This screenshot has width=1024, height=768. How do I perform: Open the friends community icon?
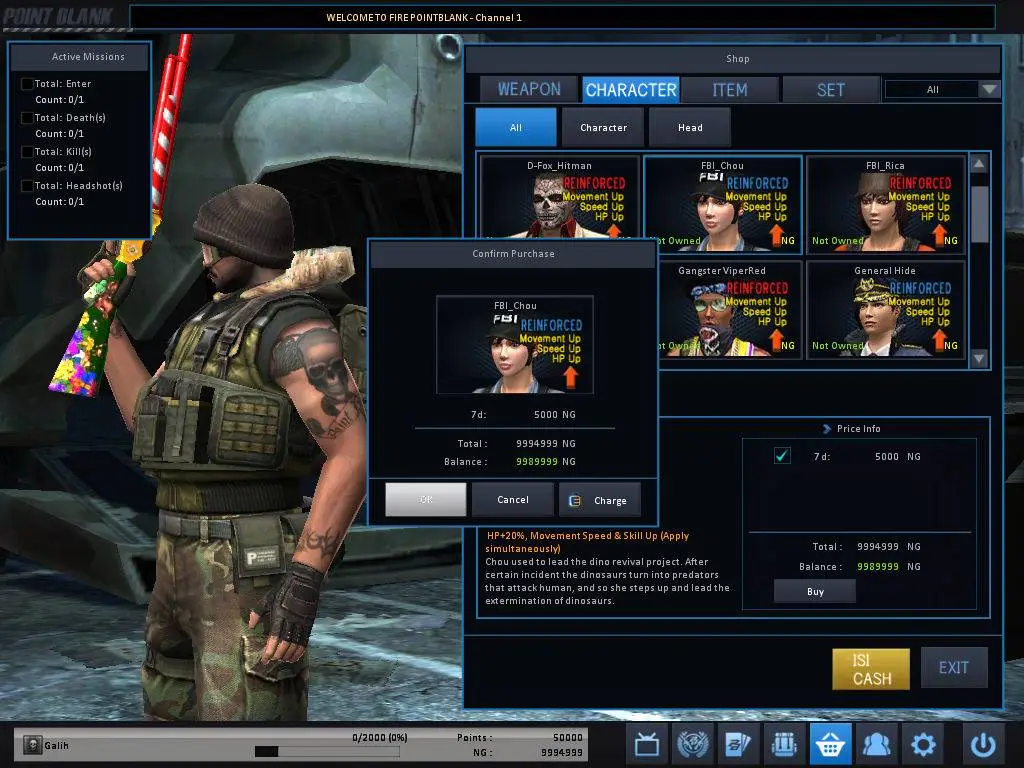pyautogui.click(x=876, y=744)
